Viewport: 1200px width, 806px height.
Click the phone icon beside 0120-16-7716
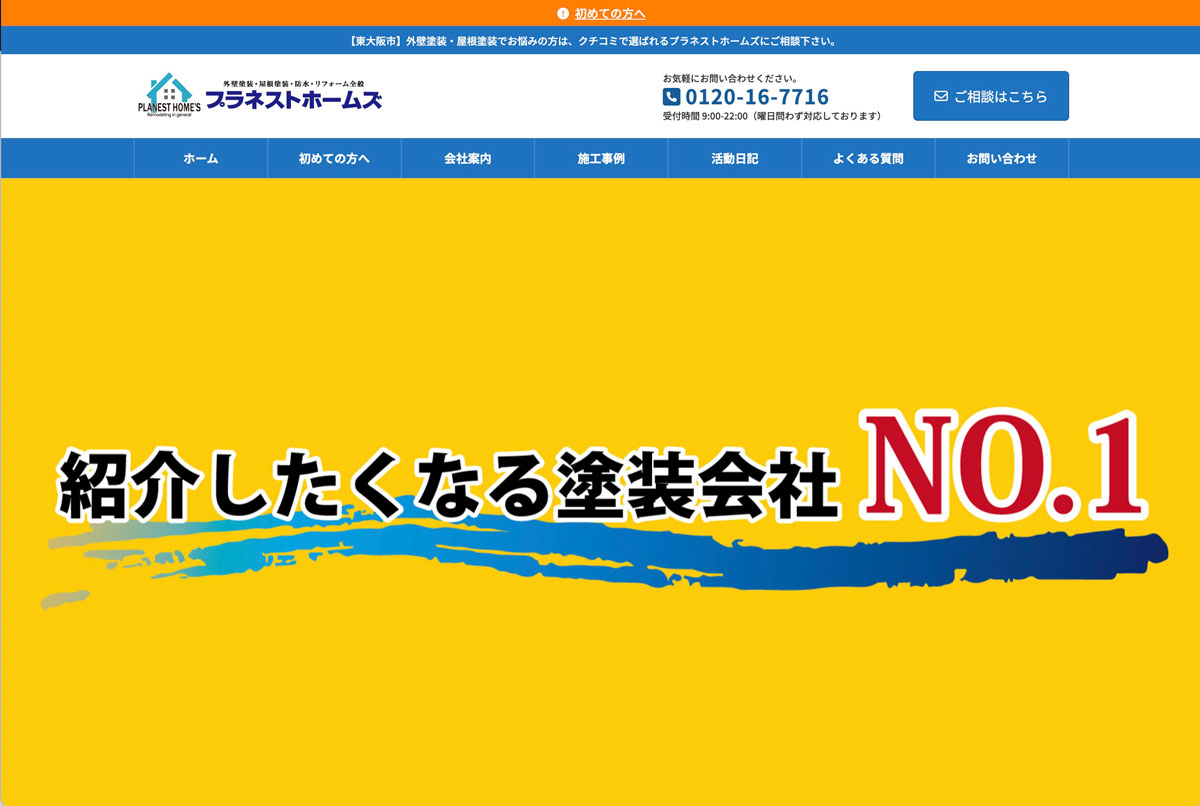pos(671,97)
